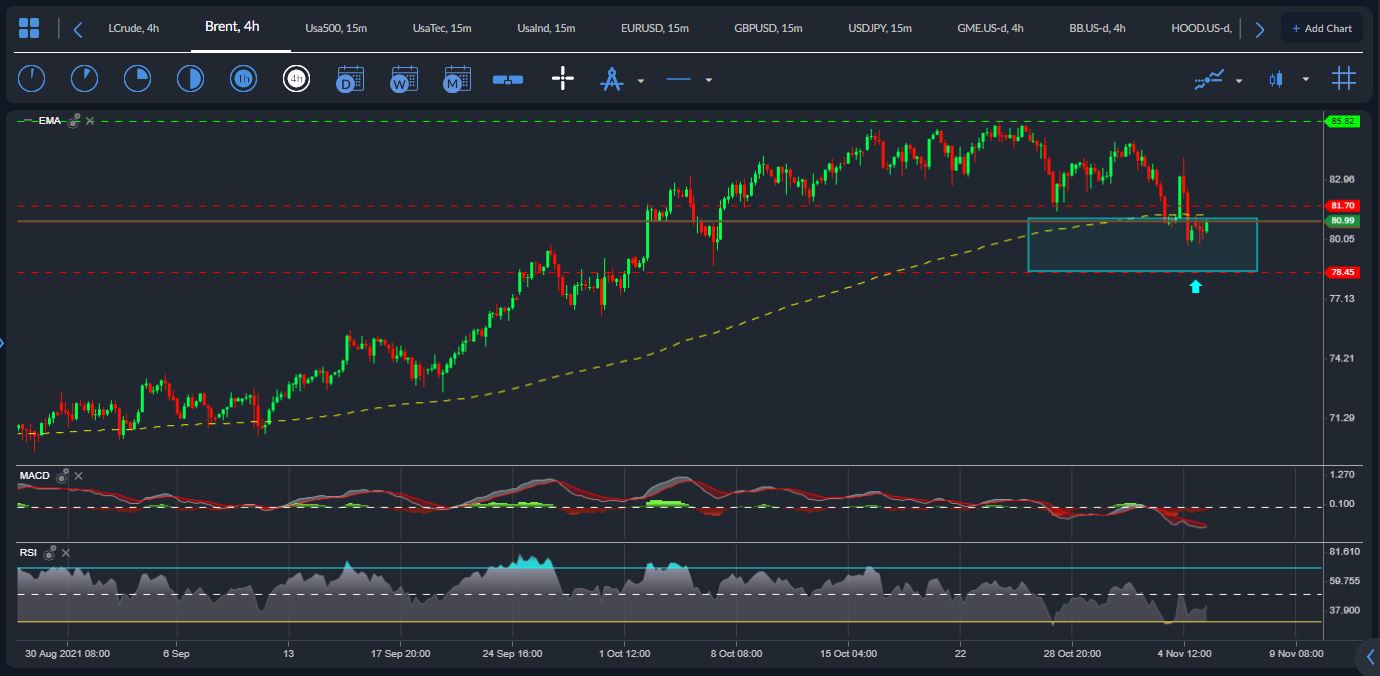Select the weekly timeframe calendar icon
The width and height of the screenshot is (1380, 676).
tap(404, 79)
